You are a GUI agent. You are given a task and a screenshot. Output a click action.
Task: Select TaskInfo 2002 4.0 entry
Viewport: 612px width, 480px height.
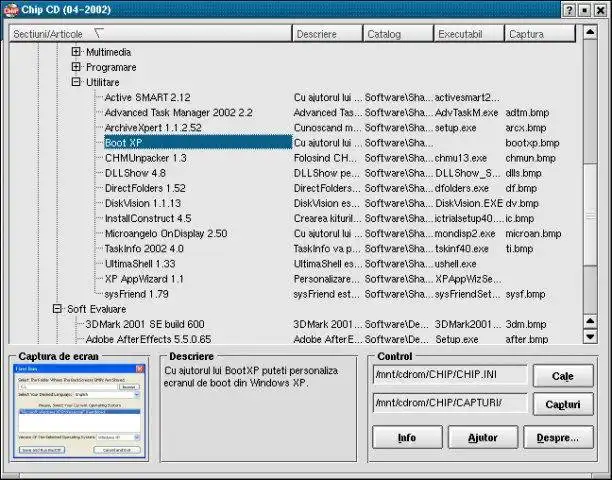click(x=144, y=249)
